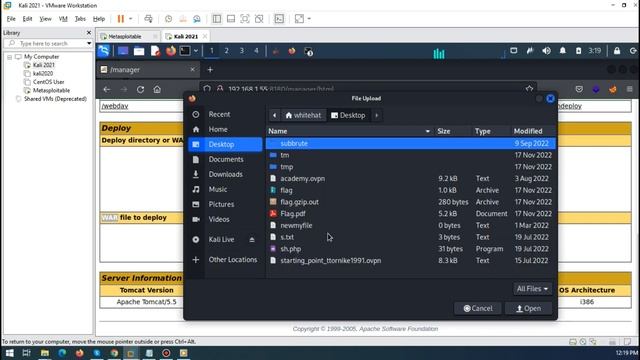Viewport: 640px width, 360px height.
Task: Open the VMware View menu
Action: (45, 19)
